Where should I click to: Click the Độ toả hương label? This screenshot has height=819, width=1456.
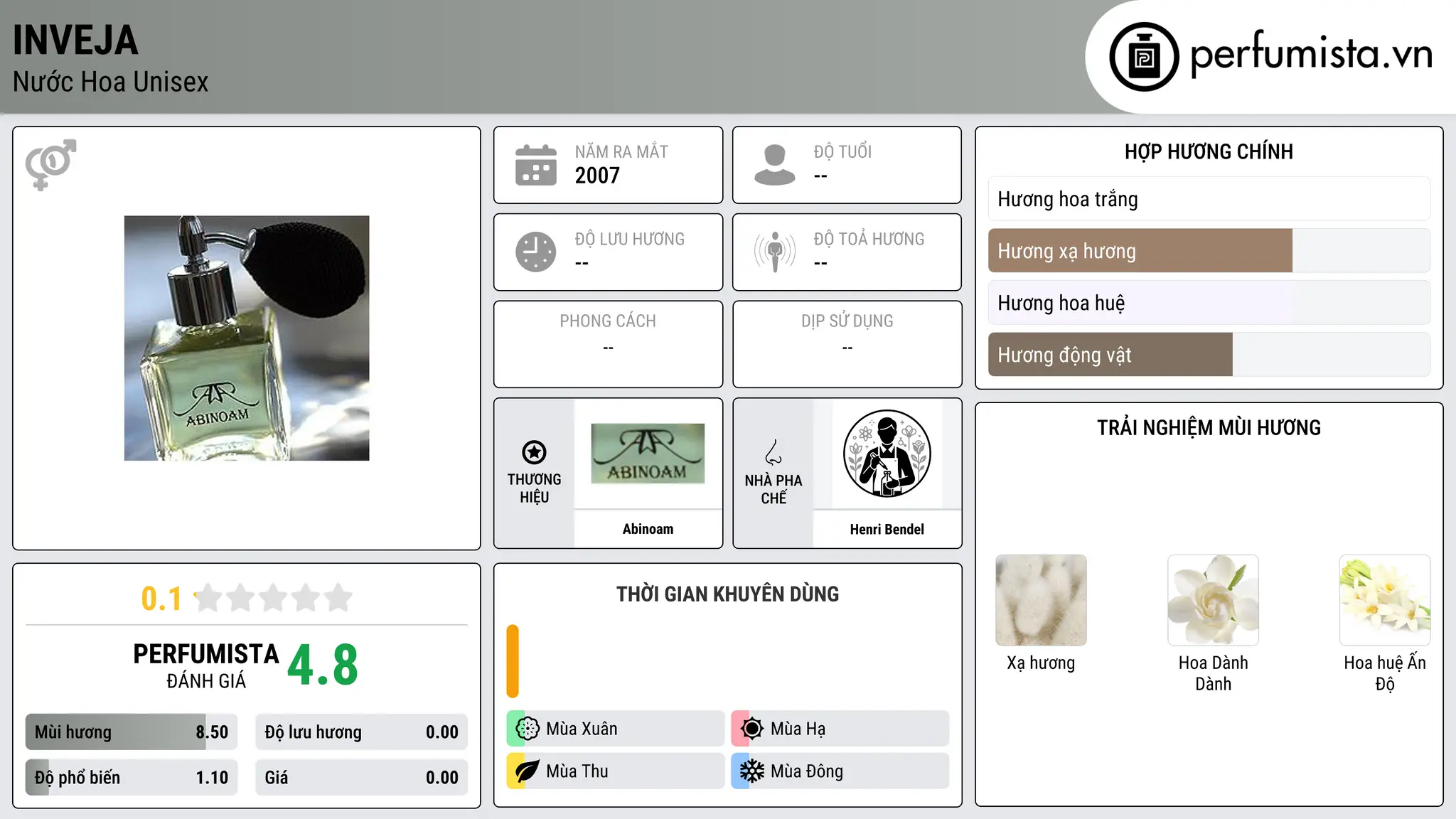[869, 239]
